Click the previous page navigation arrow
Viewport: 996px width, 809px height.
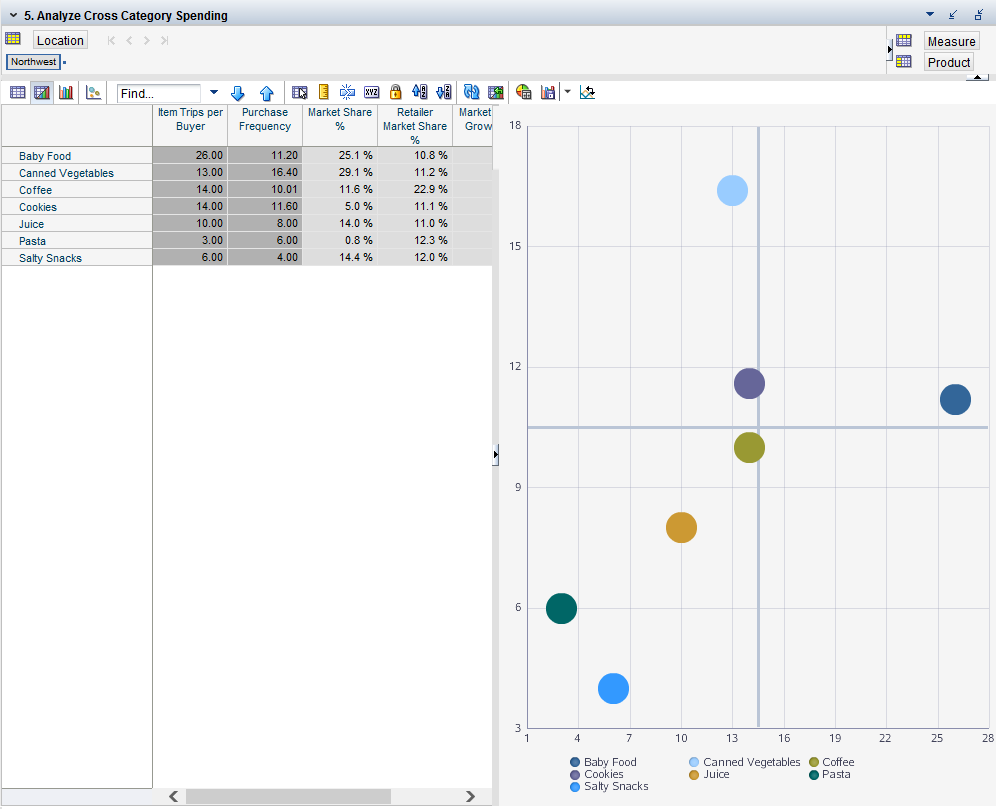[129, 41]
